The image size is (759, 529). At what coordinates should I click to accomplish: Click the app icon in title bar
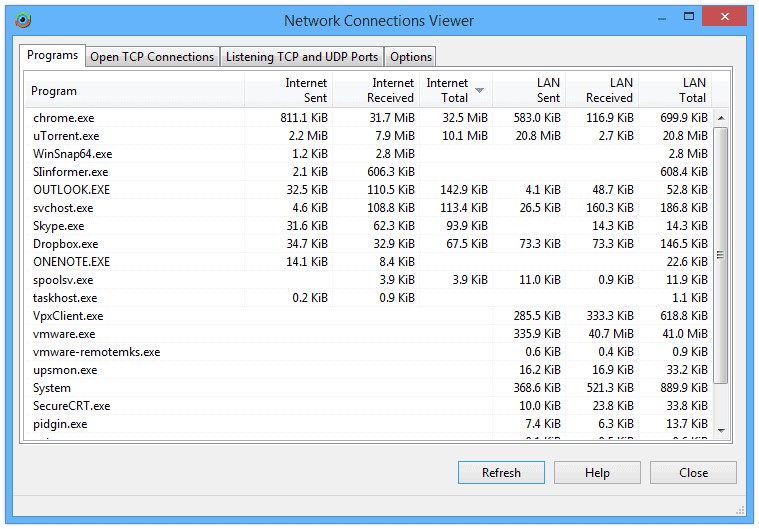23,20
